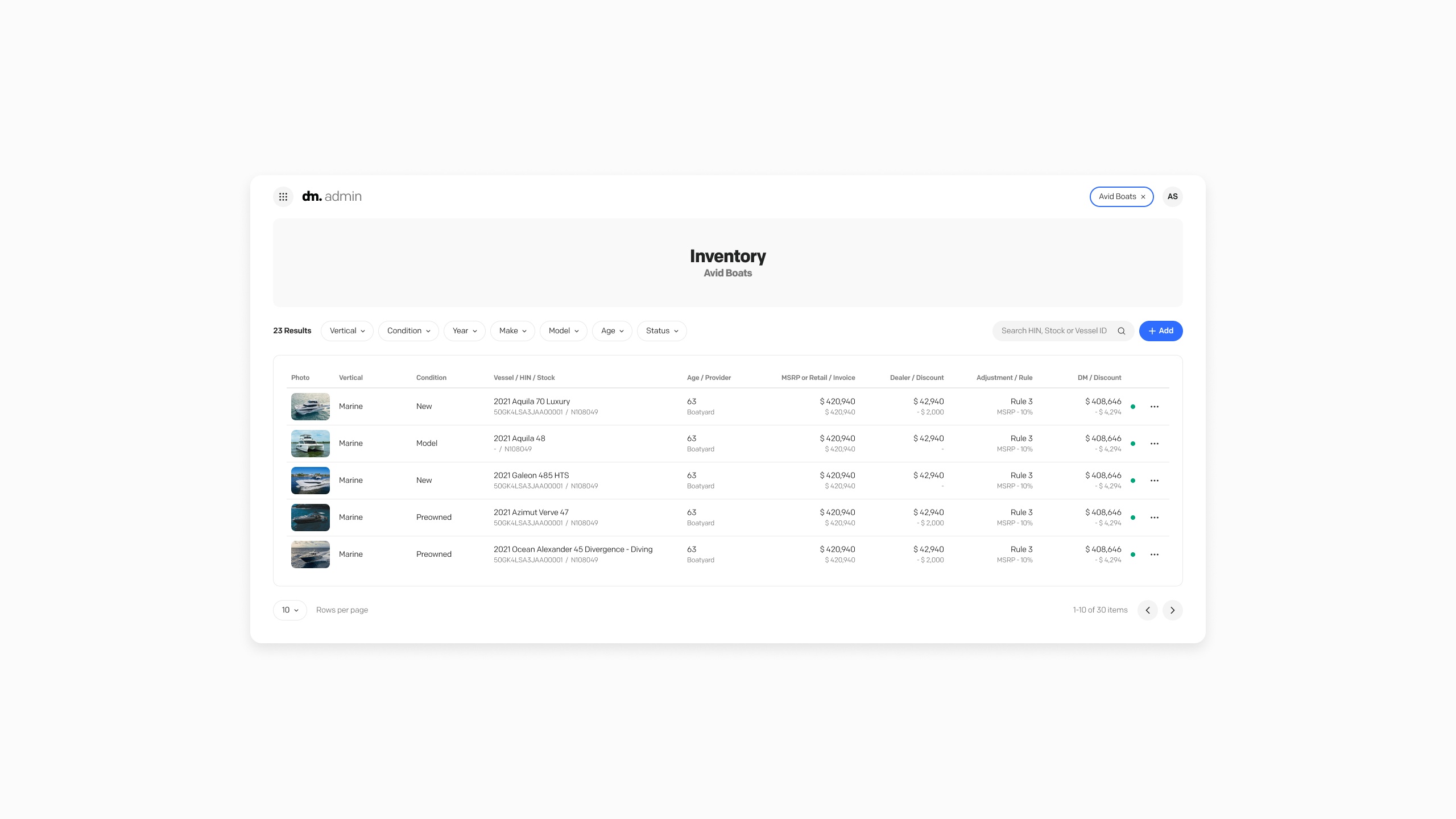Expand the Condition filter dropdown
1456x819 pixels.
click(408, 331)
